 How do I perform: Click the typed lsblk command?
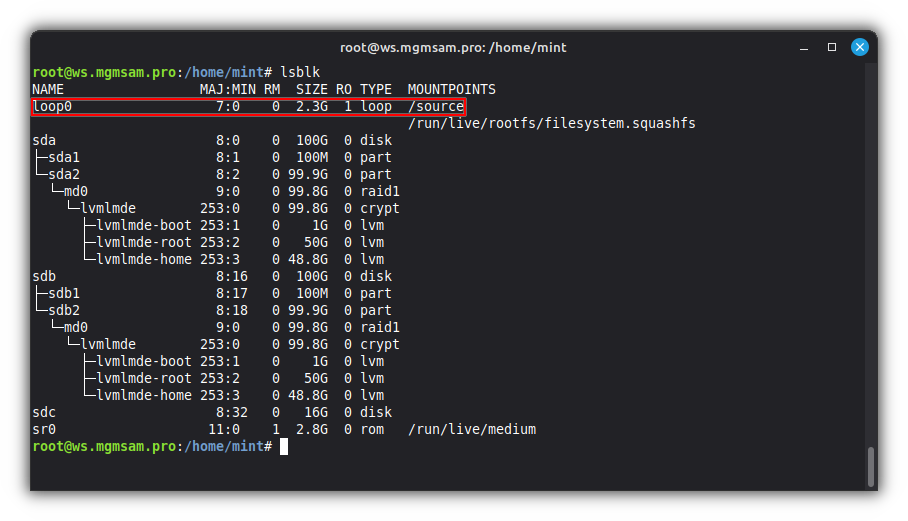pos(301,72)
